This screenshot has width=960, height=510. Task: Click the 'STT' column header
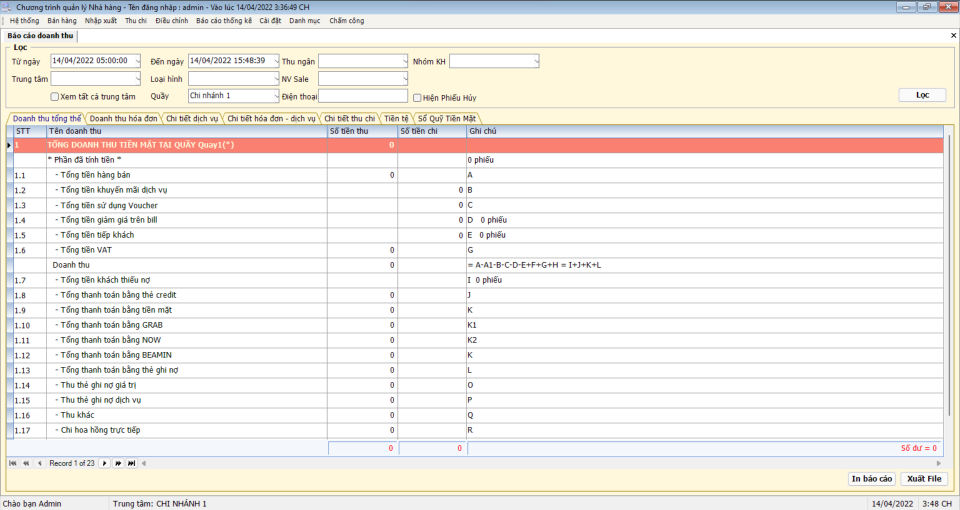[30, 131]
